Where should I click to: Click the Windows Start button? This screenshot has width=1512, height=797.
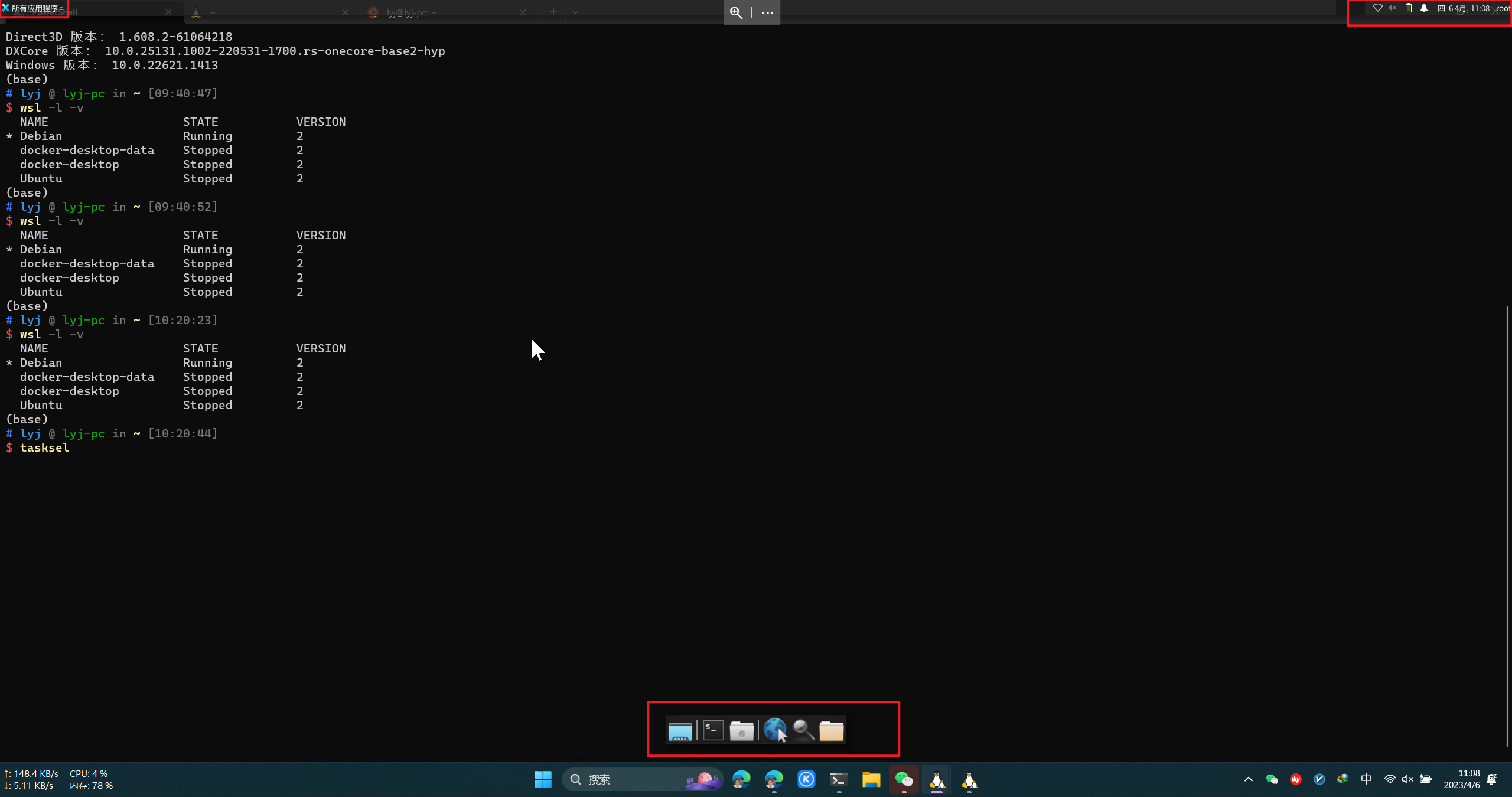[543, 779]
